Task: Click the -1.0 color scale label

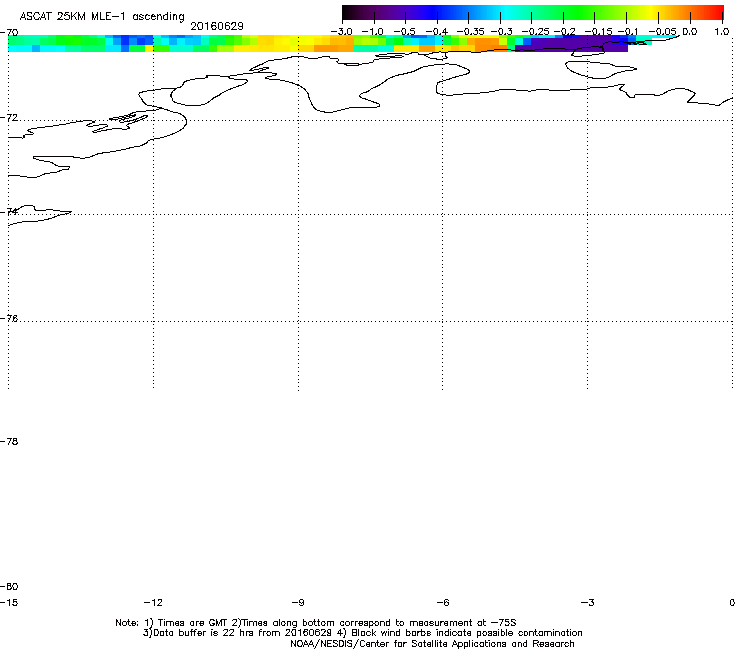Action: click(373, 32)
